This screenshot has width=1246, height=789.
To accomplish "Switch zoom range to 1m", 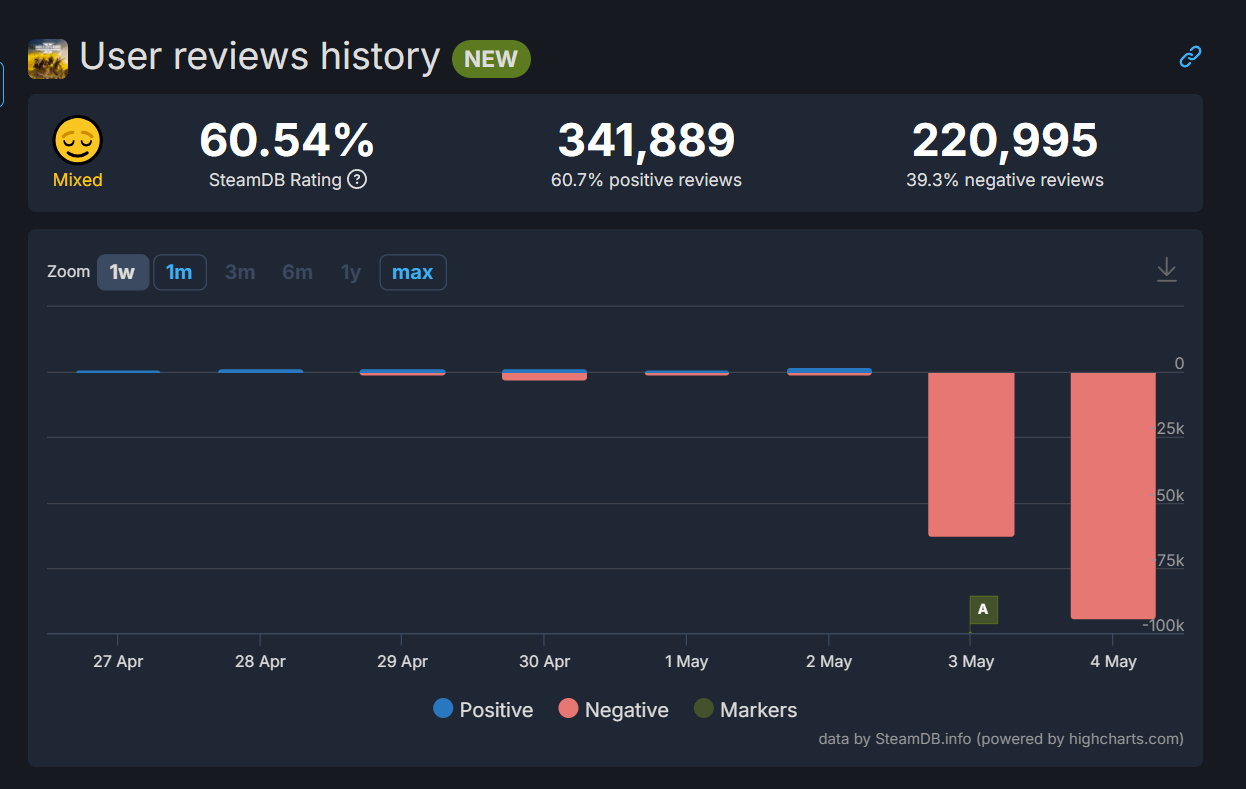I will point(179,272).
